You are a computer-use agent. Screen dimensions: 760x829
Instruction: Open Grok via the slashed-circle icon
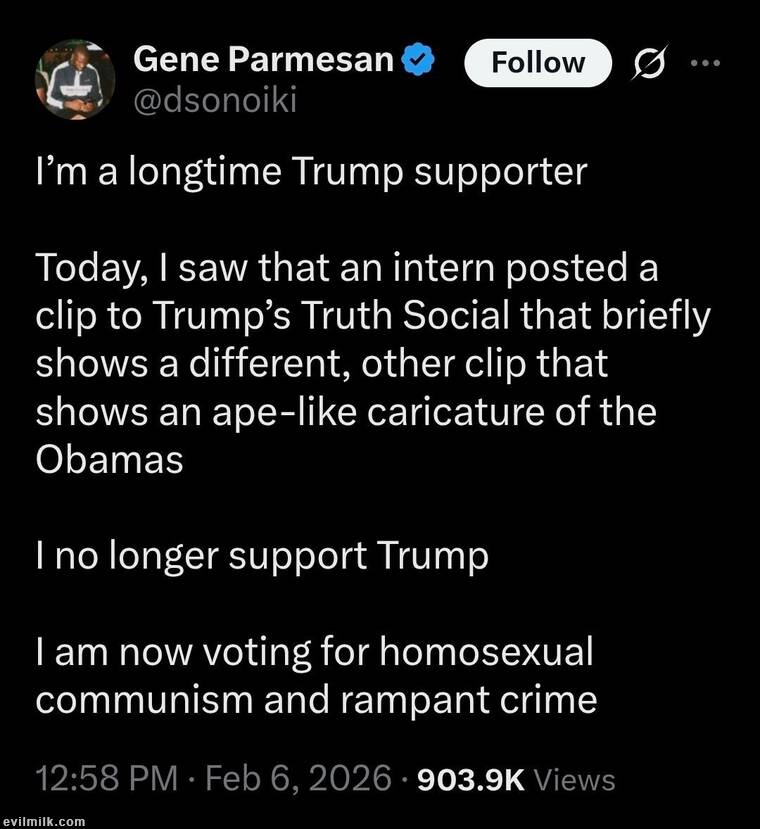point(645,63)
